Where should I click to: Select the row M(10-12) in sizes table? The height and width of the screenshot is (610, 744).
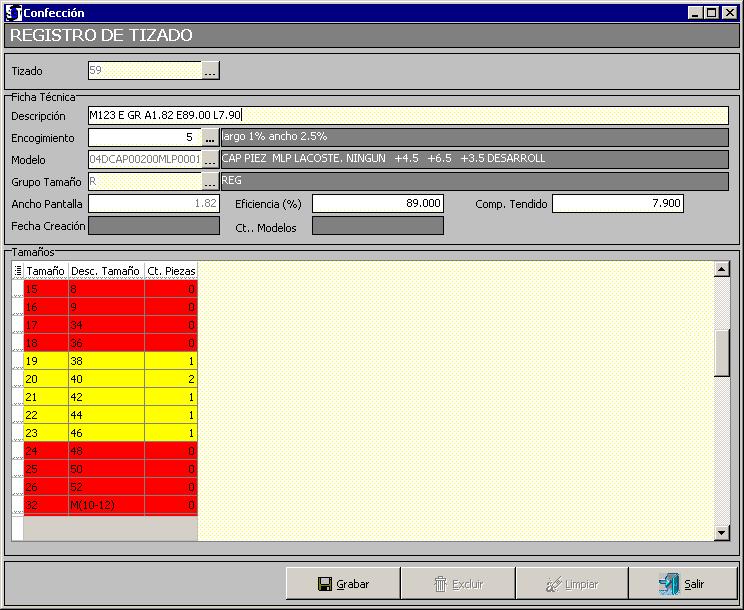coord(106,505)
